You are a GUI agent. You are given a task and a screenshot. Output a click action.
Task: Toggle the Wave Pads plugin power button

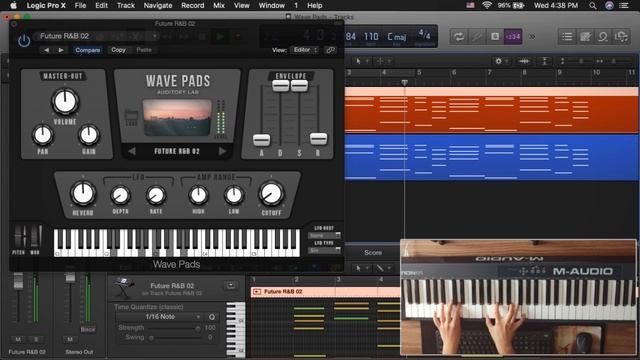click(x=24, y=40)
